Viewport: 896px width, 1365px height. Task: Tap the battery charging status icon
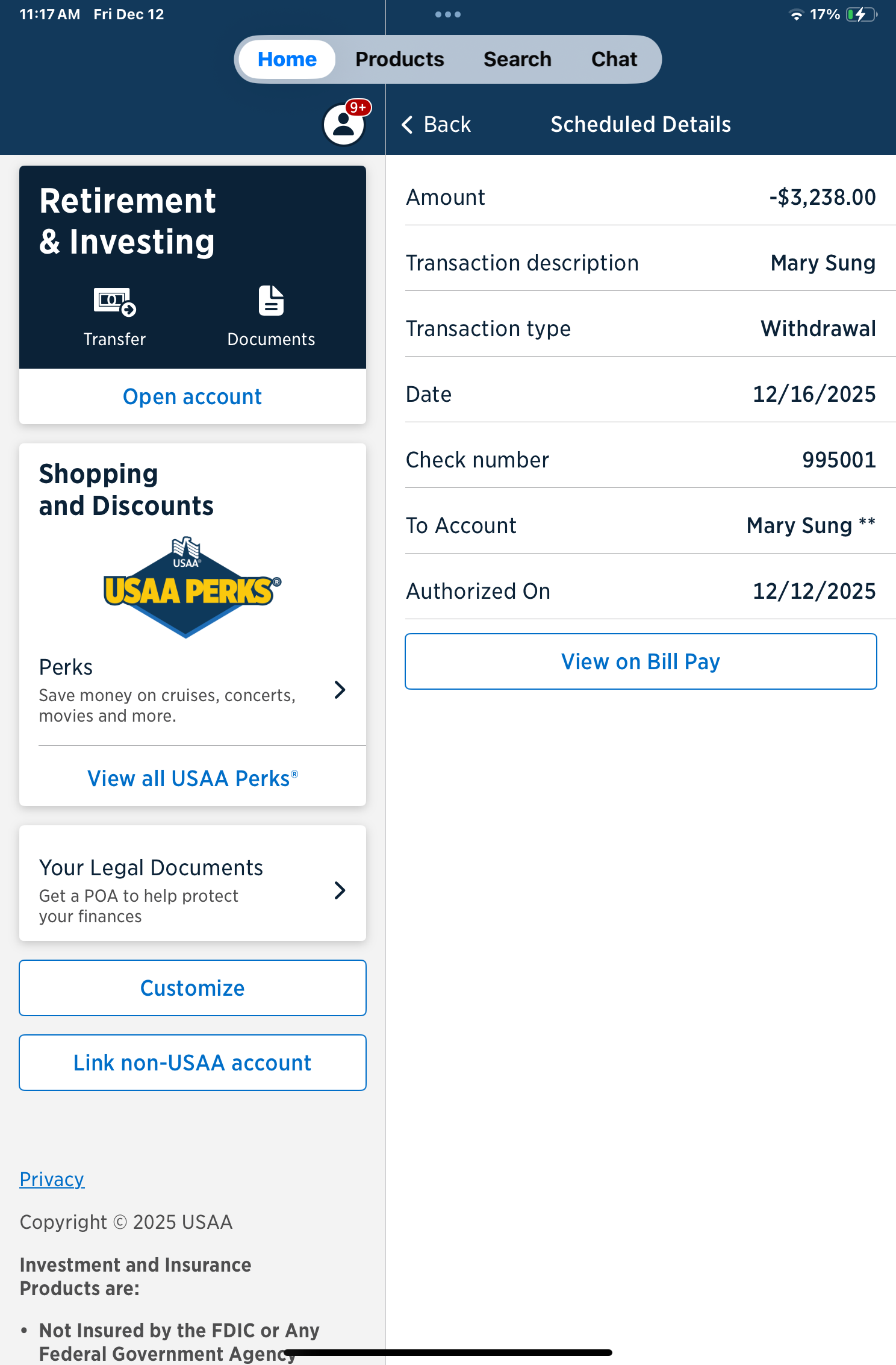pyautogui.click(x=861, y=14)
